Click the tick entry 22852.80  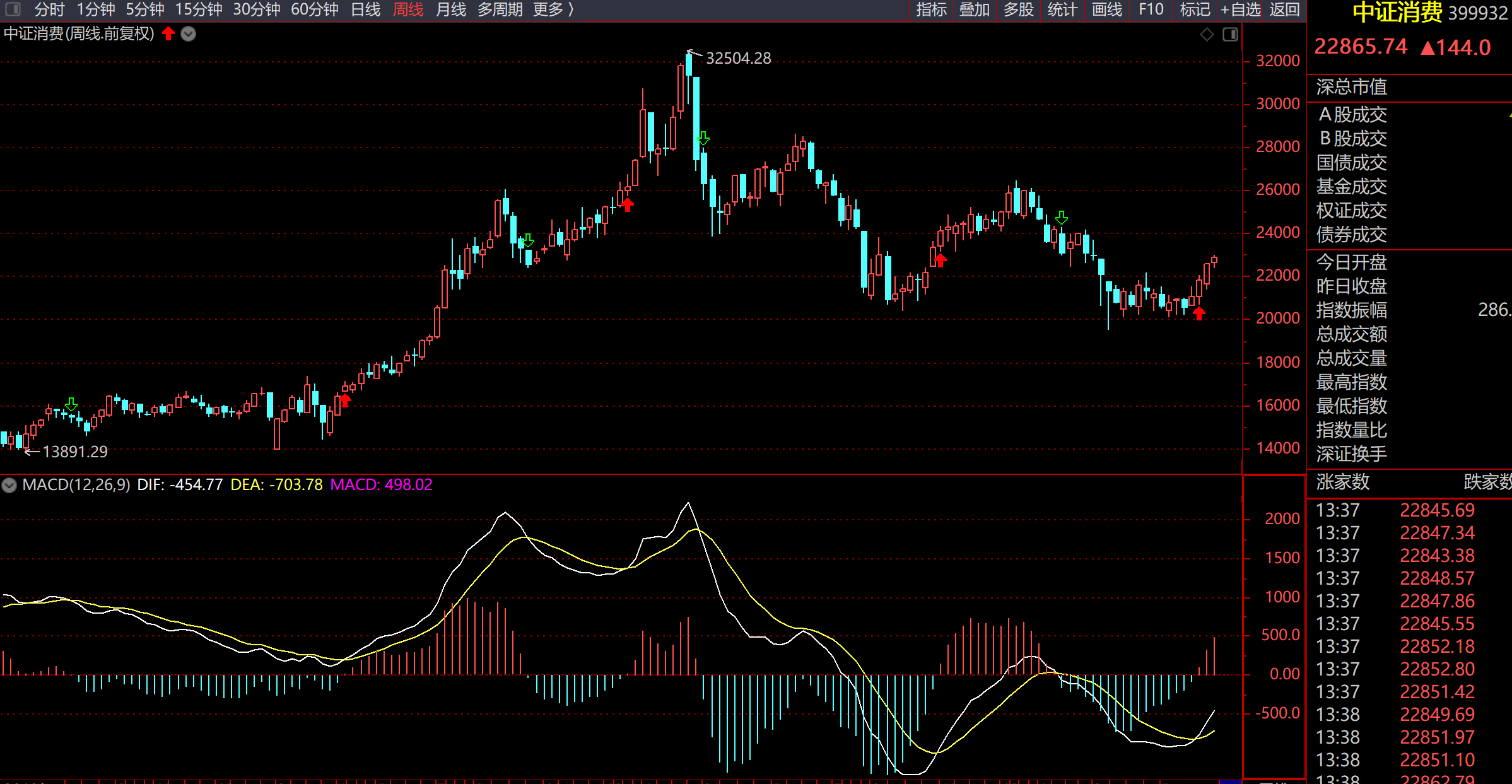pos(1438,669)
